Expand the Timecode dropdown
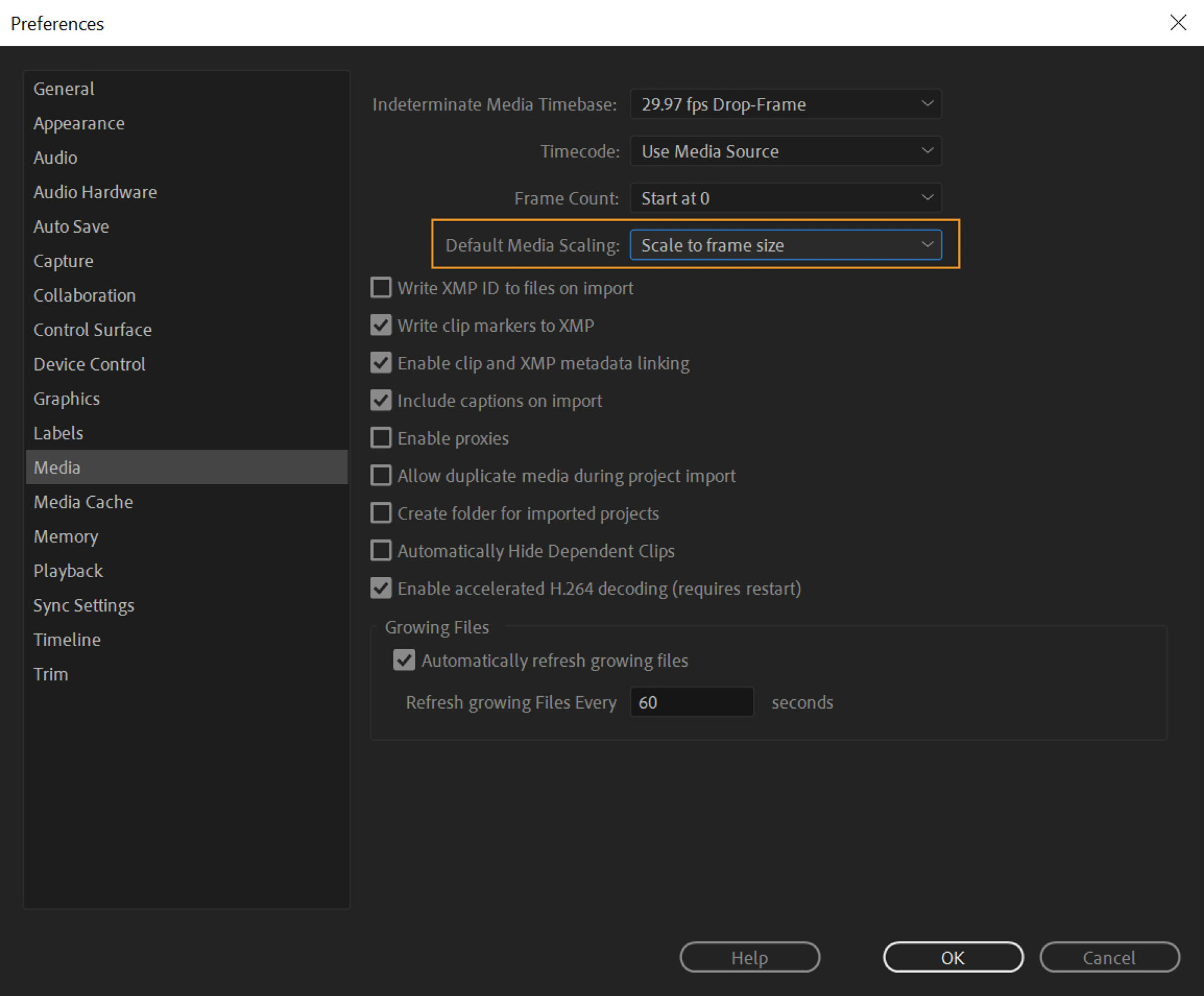 [785, 151]
